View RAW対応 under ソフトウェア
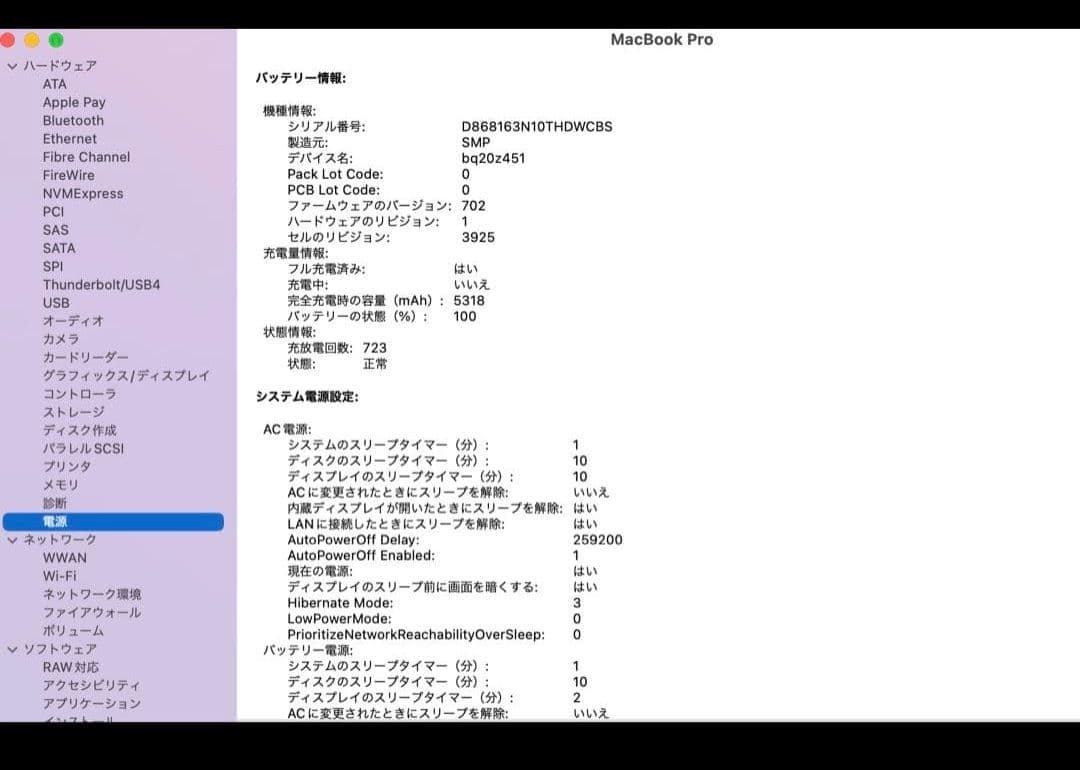This screenshot has width=1080, height=770. 72,666
